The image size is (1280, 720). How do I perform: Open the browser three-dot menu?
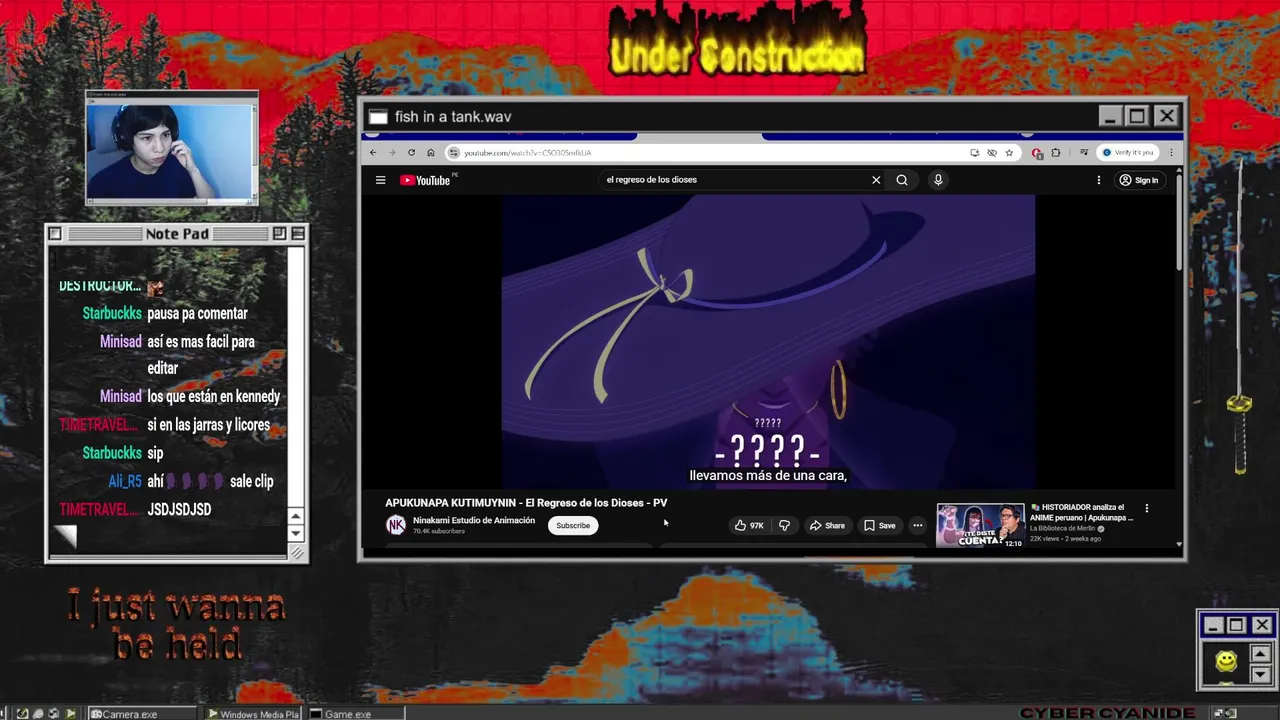(1171, 153)
